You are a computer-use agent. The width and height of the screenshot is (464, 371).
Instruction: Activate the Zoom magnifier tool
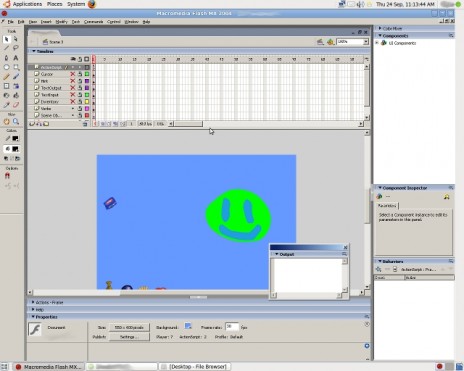pyautogui.click(x=15, y=122)
